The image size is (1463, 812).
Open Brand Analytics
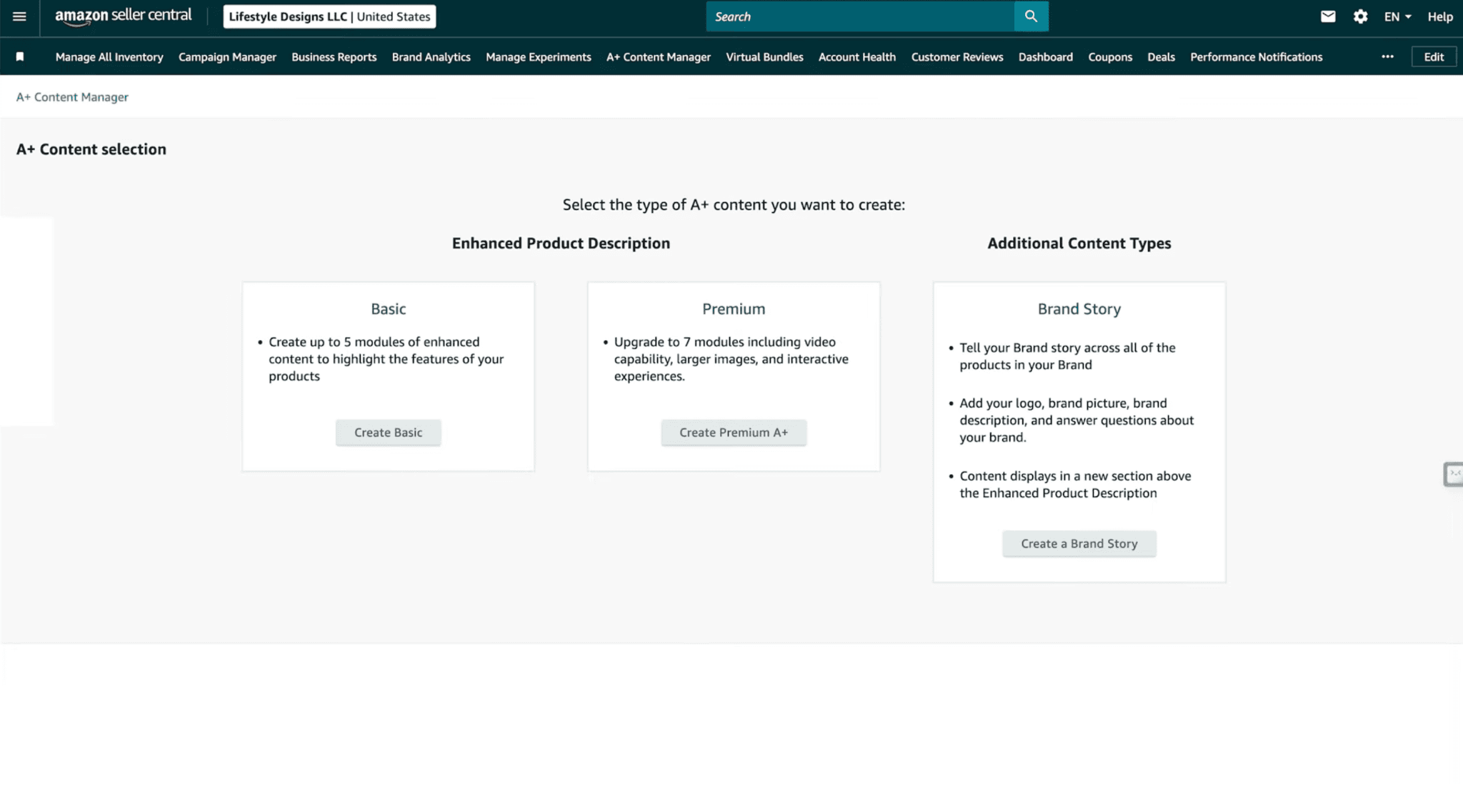pos(431,56)
